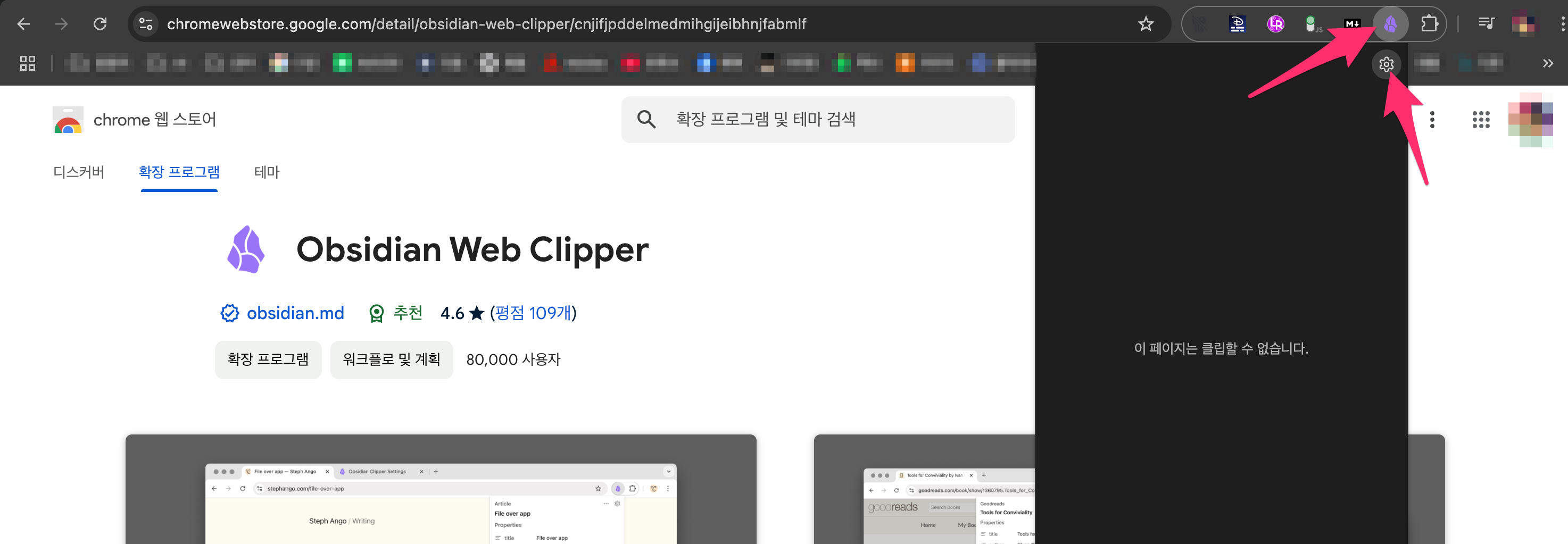Open web store three-dot options menu

pyautogui.click(x=1432, y=119)
